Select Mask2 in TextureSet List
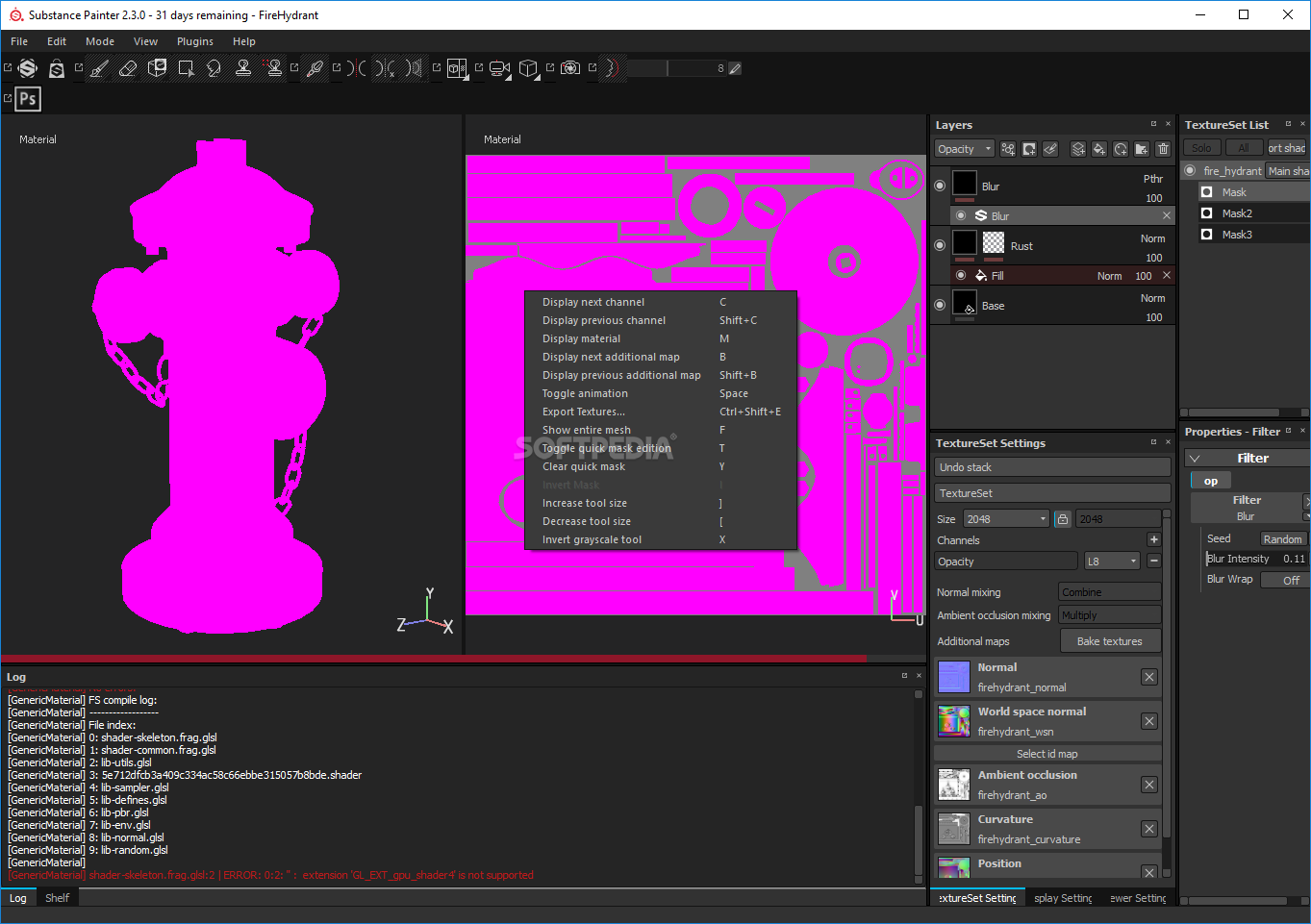 [1254, 213]
